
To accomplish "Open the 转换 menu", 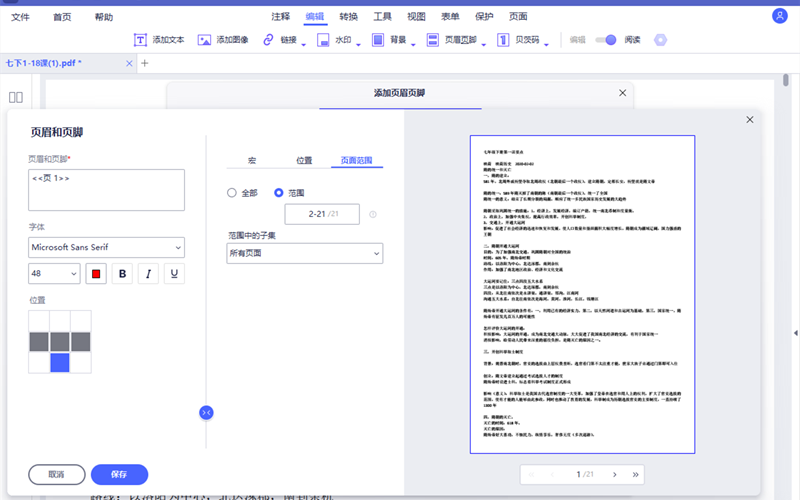I will tap(348, 16).
